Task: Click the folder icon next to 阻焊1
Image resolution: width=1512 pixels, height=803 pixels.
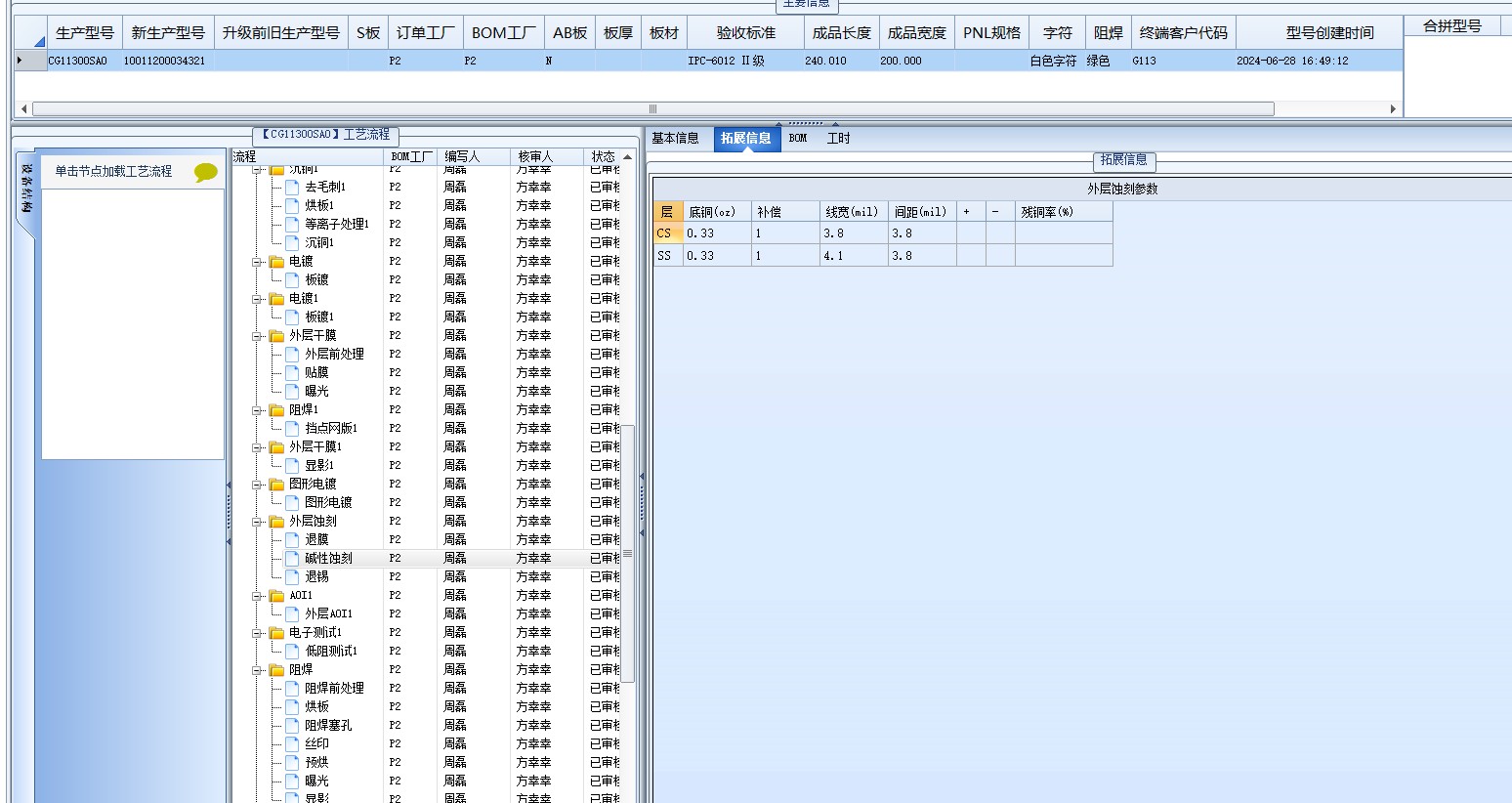Action: pyautogui.click(x=276, y=410)
